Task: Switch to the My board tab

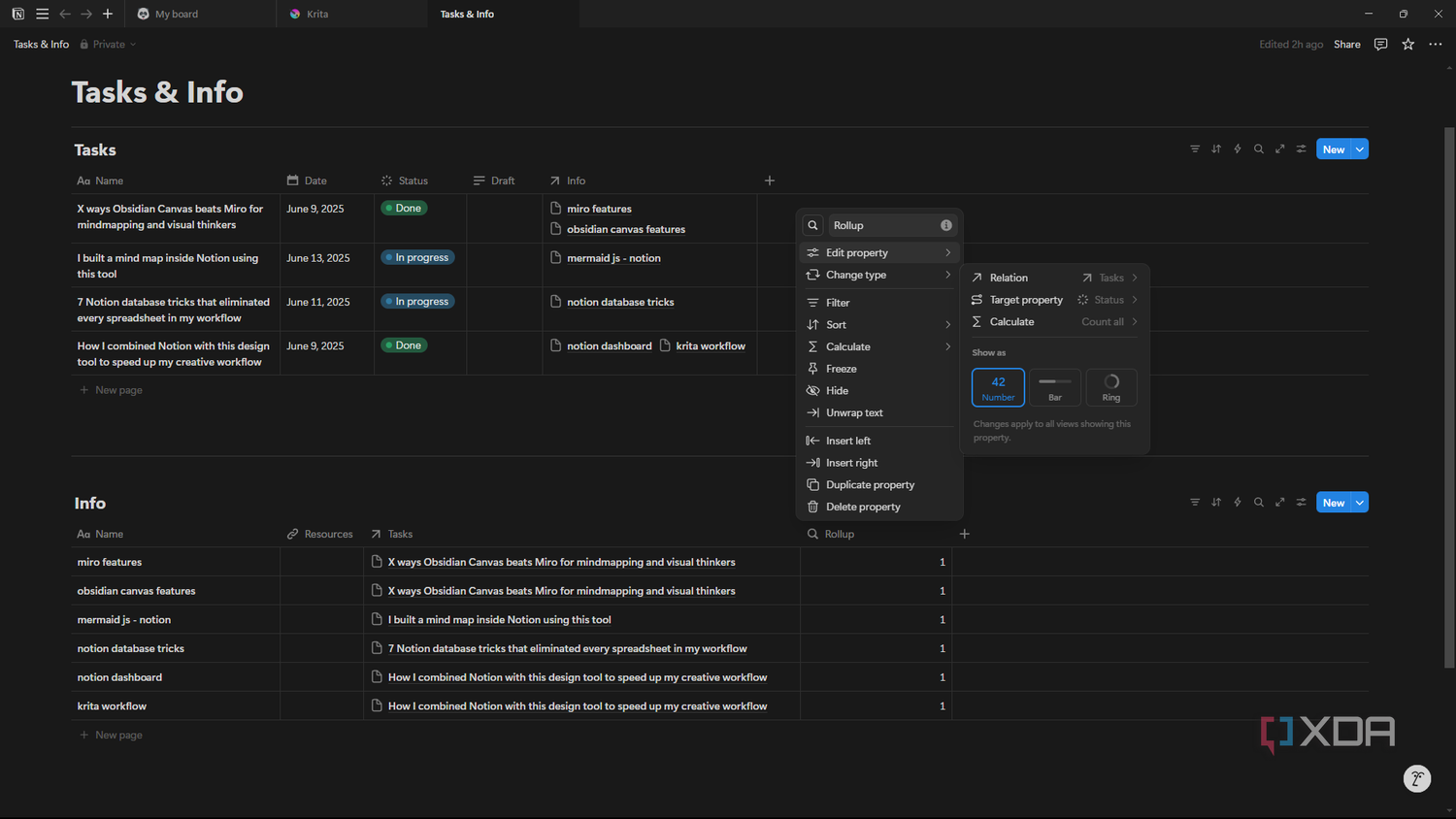Action: [x=201, y=14]
